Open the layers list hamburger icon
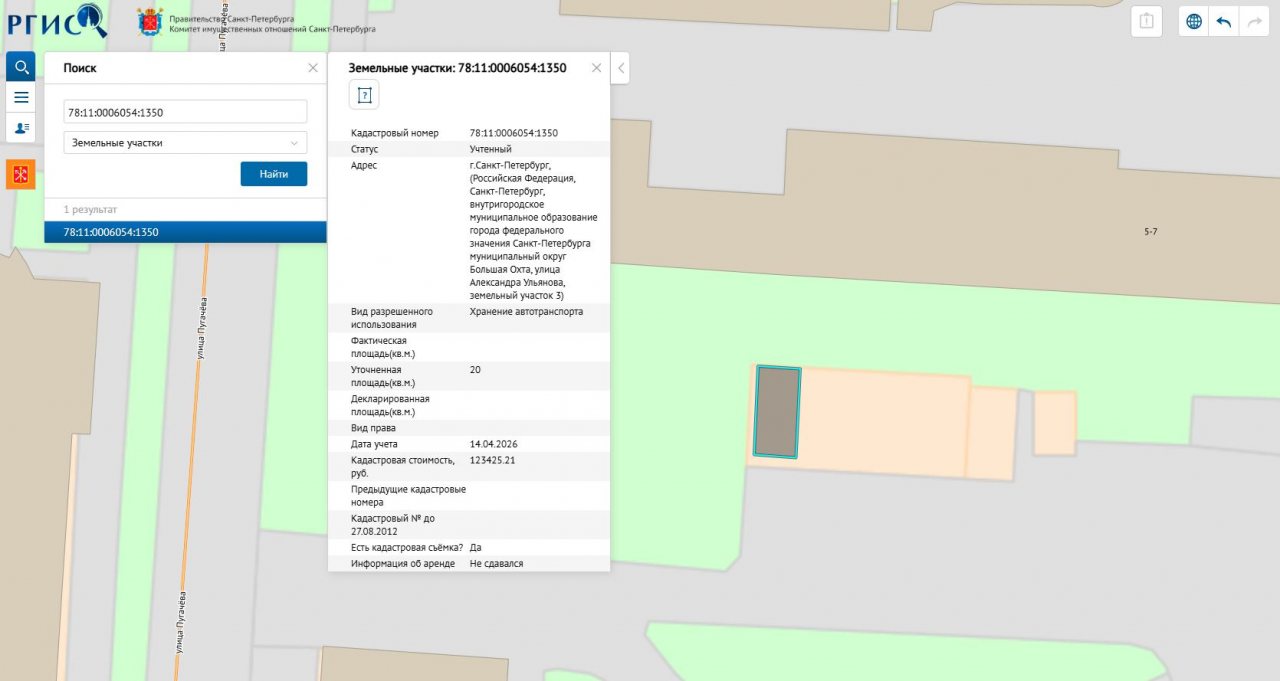 (20, 97)
